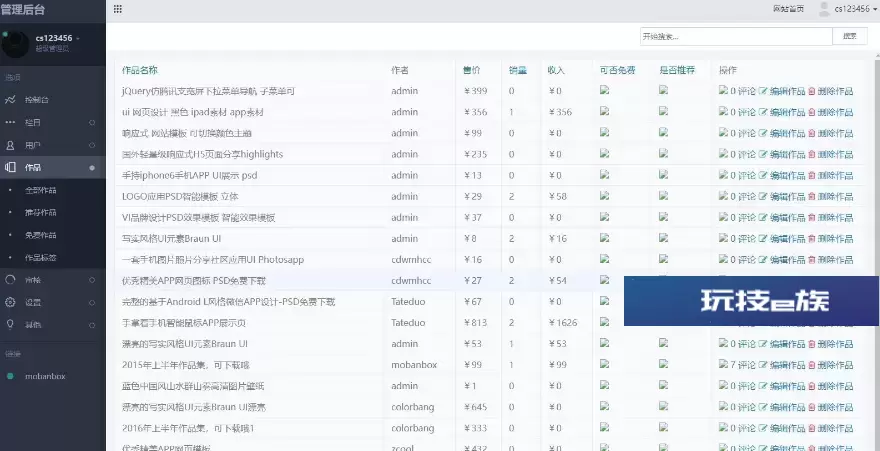
Task: Toggle 是否推荐 for 响应式 网站模板 row
Action: 663,132
